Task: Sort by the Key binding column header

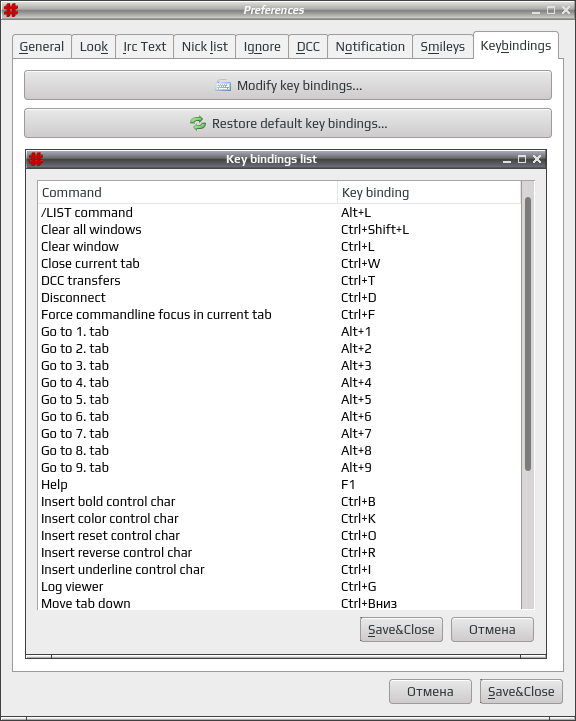Action: (x=429, y=192)
